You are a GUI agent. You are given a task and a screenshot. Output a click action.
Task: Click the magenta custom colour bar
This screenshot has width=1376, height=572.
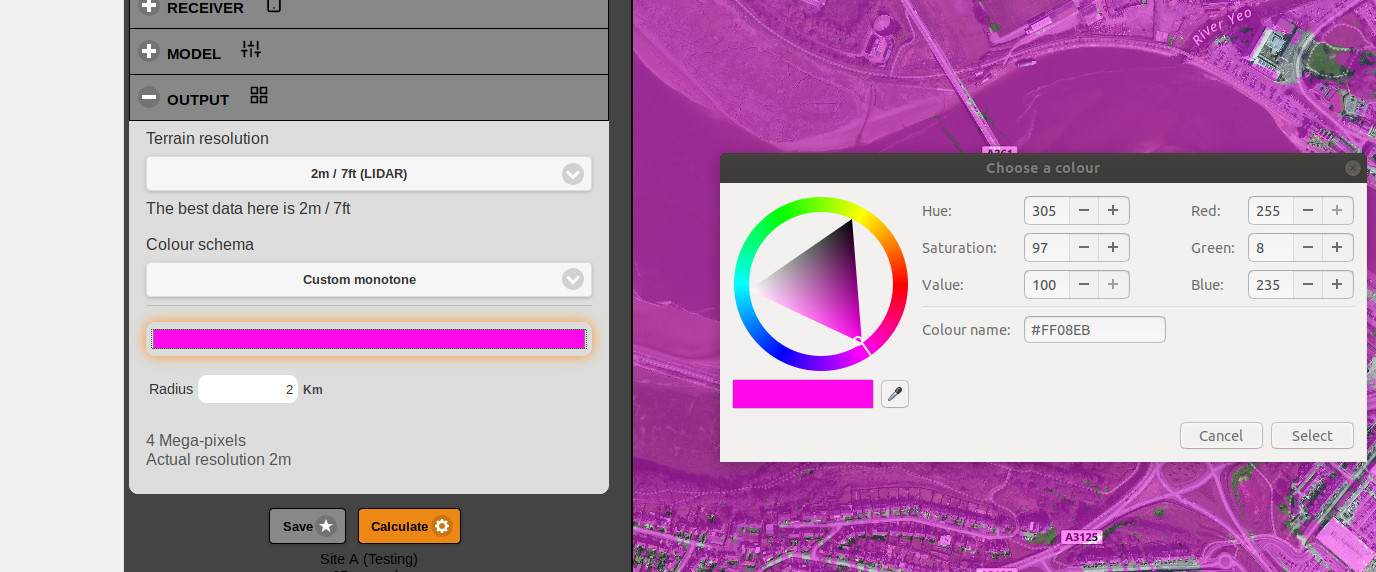pyautogui.click(x=368, y=339)
